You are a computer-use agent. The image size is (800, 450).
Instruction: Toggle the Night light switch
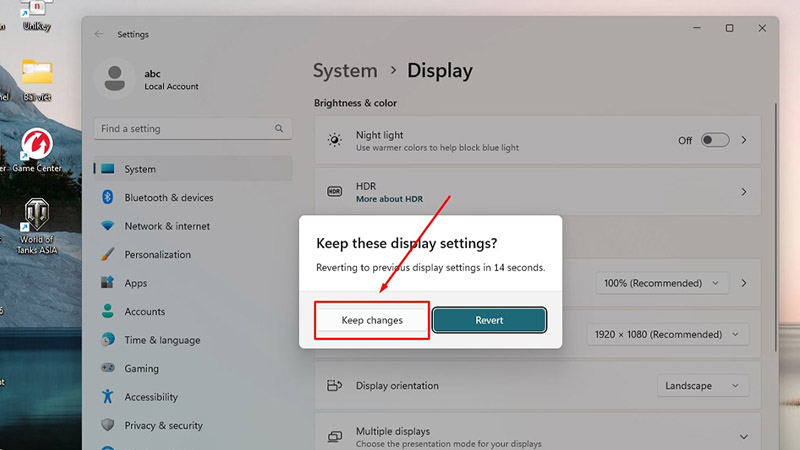715,140
